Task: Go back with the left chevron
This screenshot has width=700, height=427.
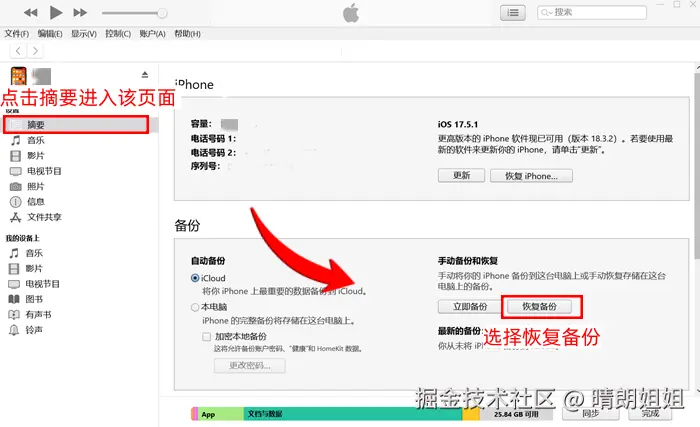Action: tap(18, 51)
